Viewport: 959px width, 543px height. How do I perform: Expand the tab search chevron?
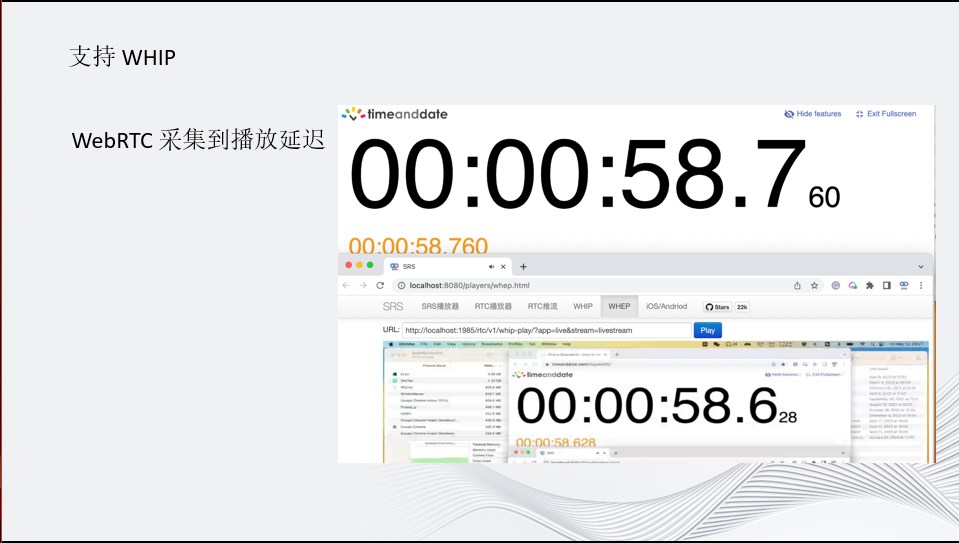[920, 267]
